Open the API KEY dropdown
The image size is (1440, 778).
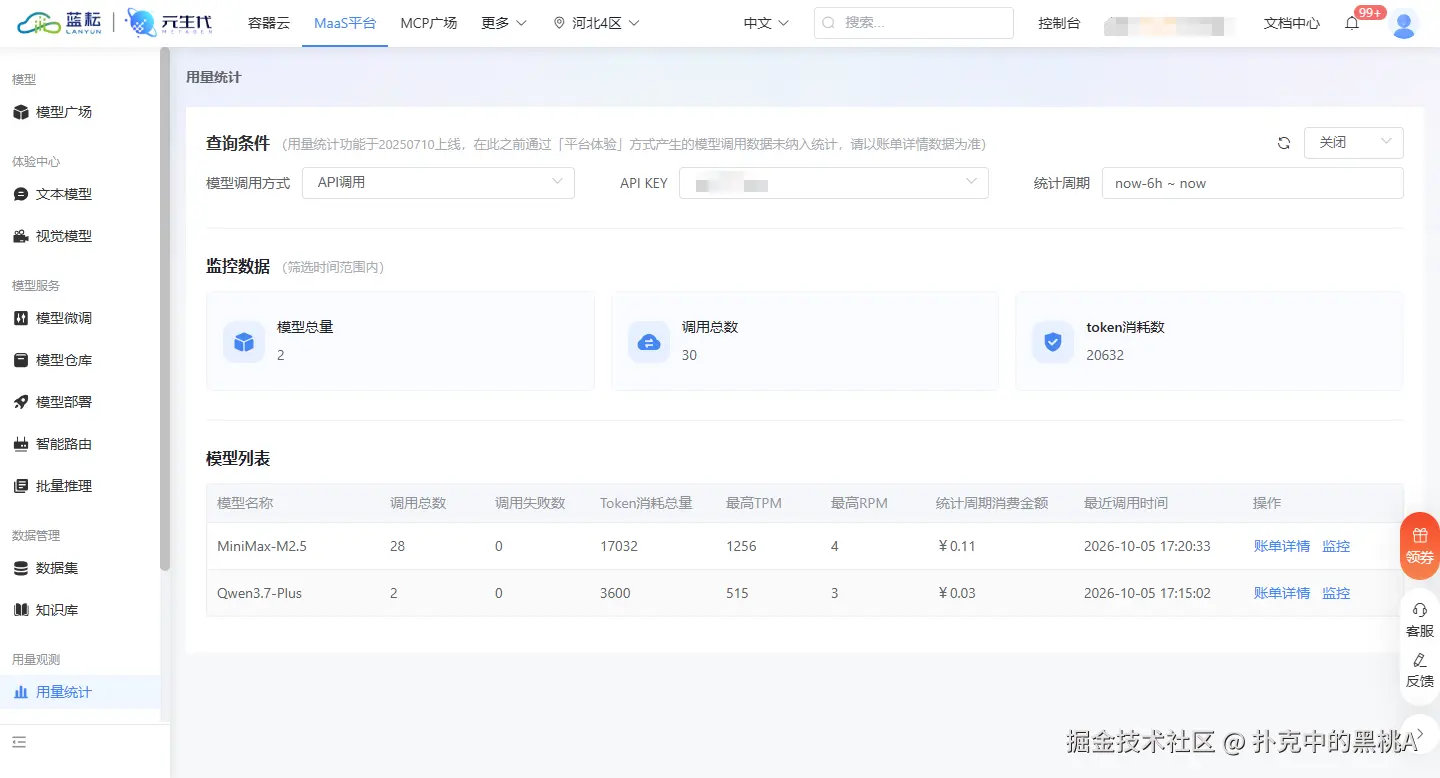point(834,183)
